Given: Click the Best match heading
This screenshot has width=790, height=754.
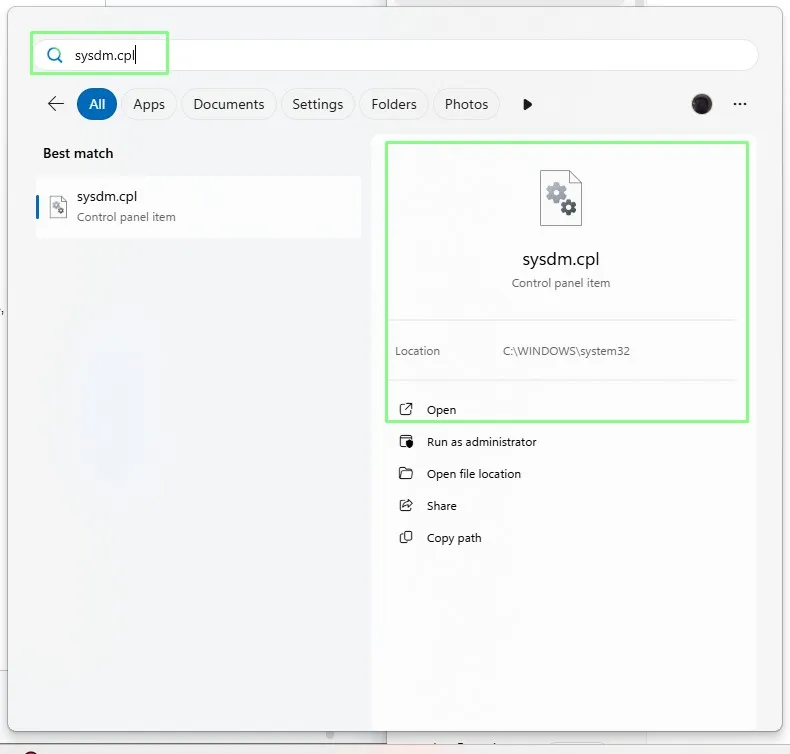Looking at the screenshot, I should (x=78, y=153).
